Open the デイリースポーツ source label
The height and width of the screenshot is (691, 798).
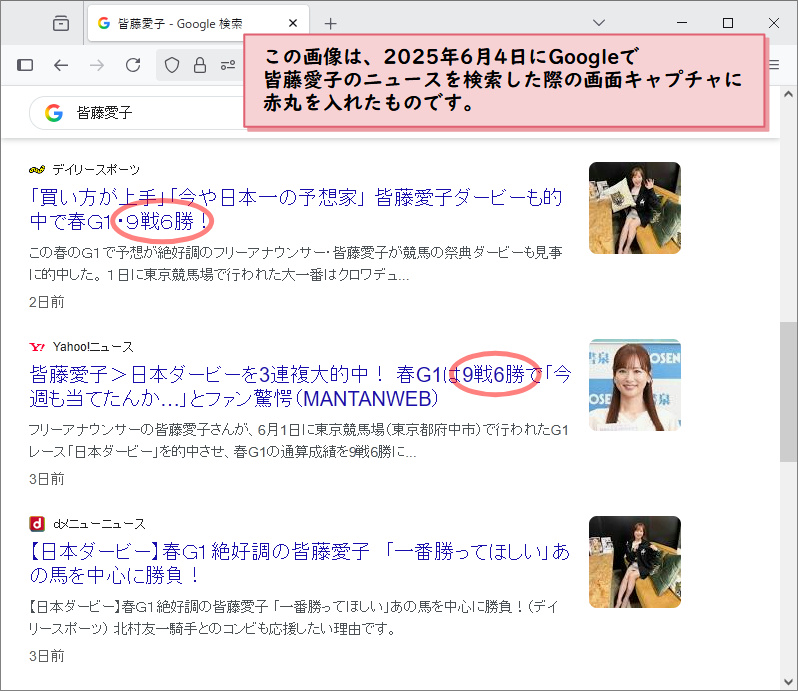(x=96, y=170)
